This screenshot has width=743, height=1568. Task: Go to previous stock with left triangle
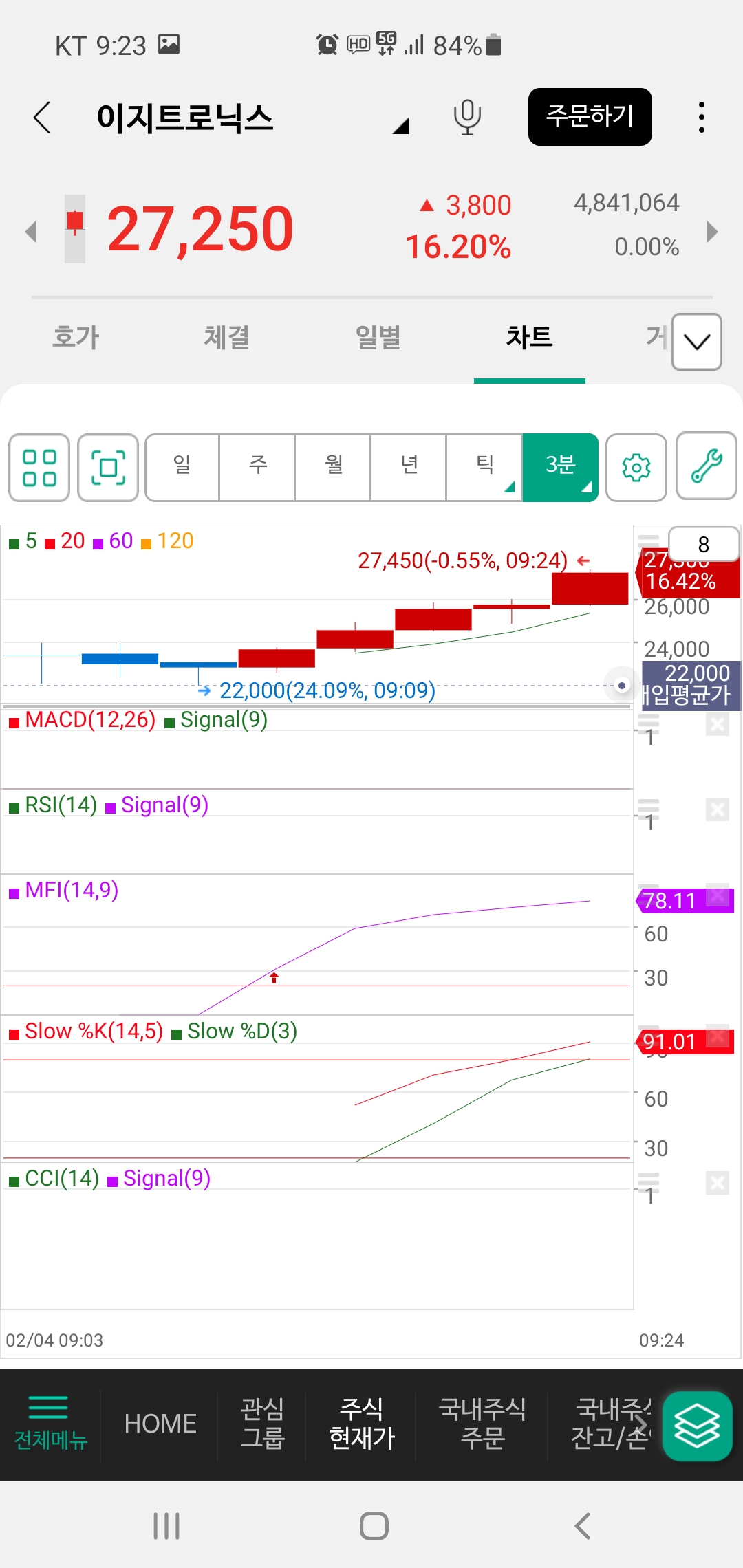[x=30, y=231]
